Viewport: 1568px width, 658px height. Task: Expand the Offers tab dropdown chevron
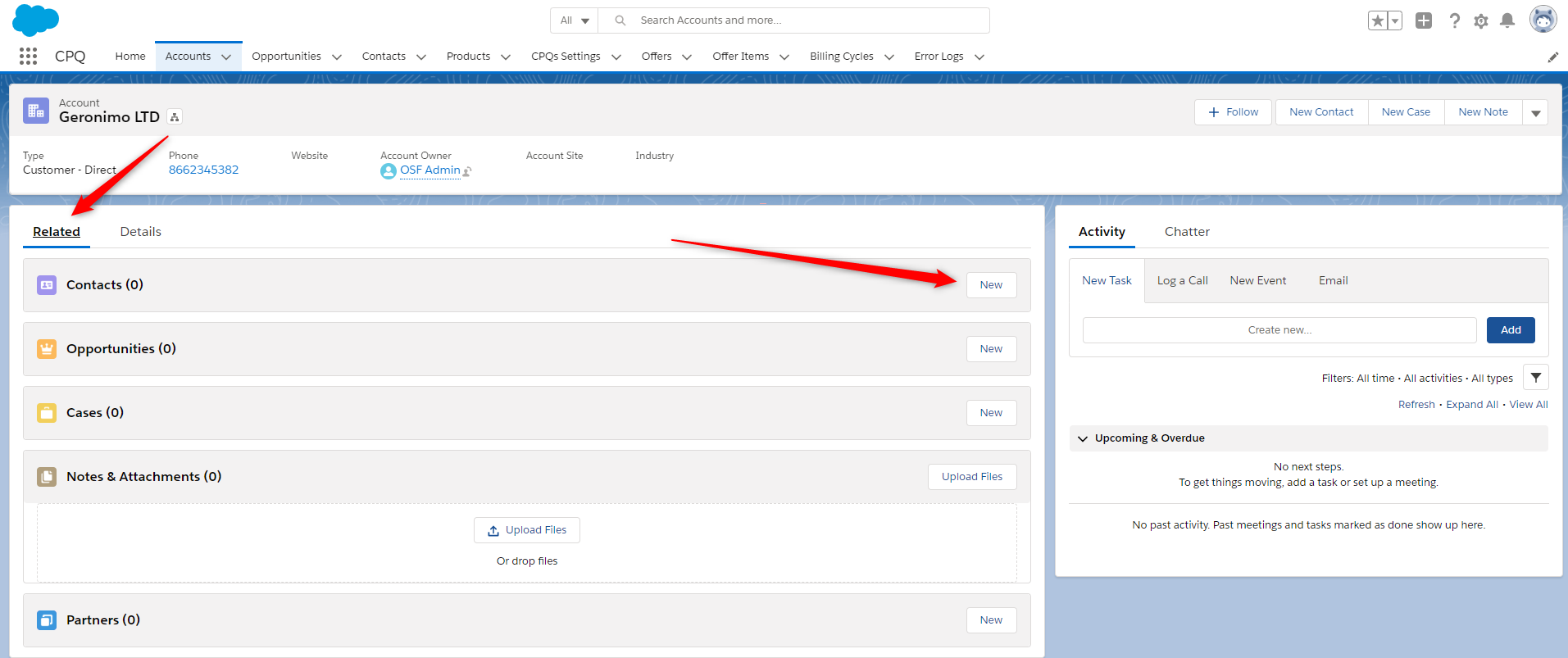pyautogui.click(x=687, y=57)
